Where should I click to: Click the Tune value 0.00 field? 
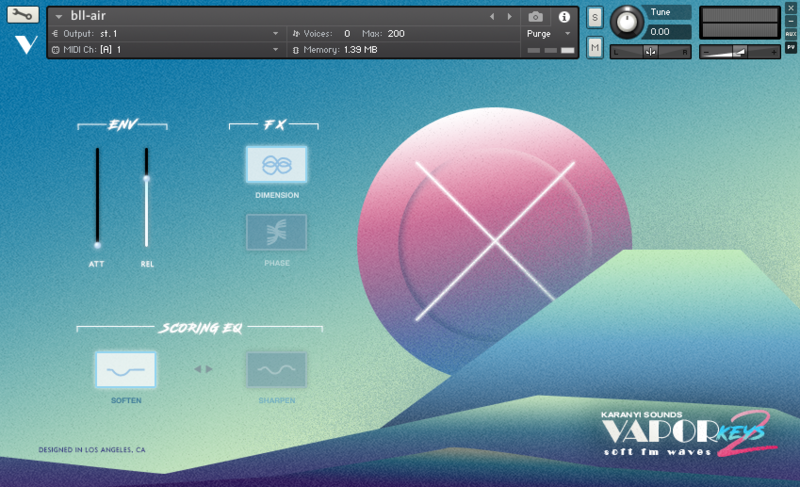(x=668, y=32)
